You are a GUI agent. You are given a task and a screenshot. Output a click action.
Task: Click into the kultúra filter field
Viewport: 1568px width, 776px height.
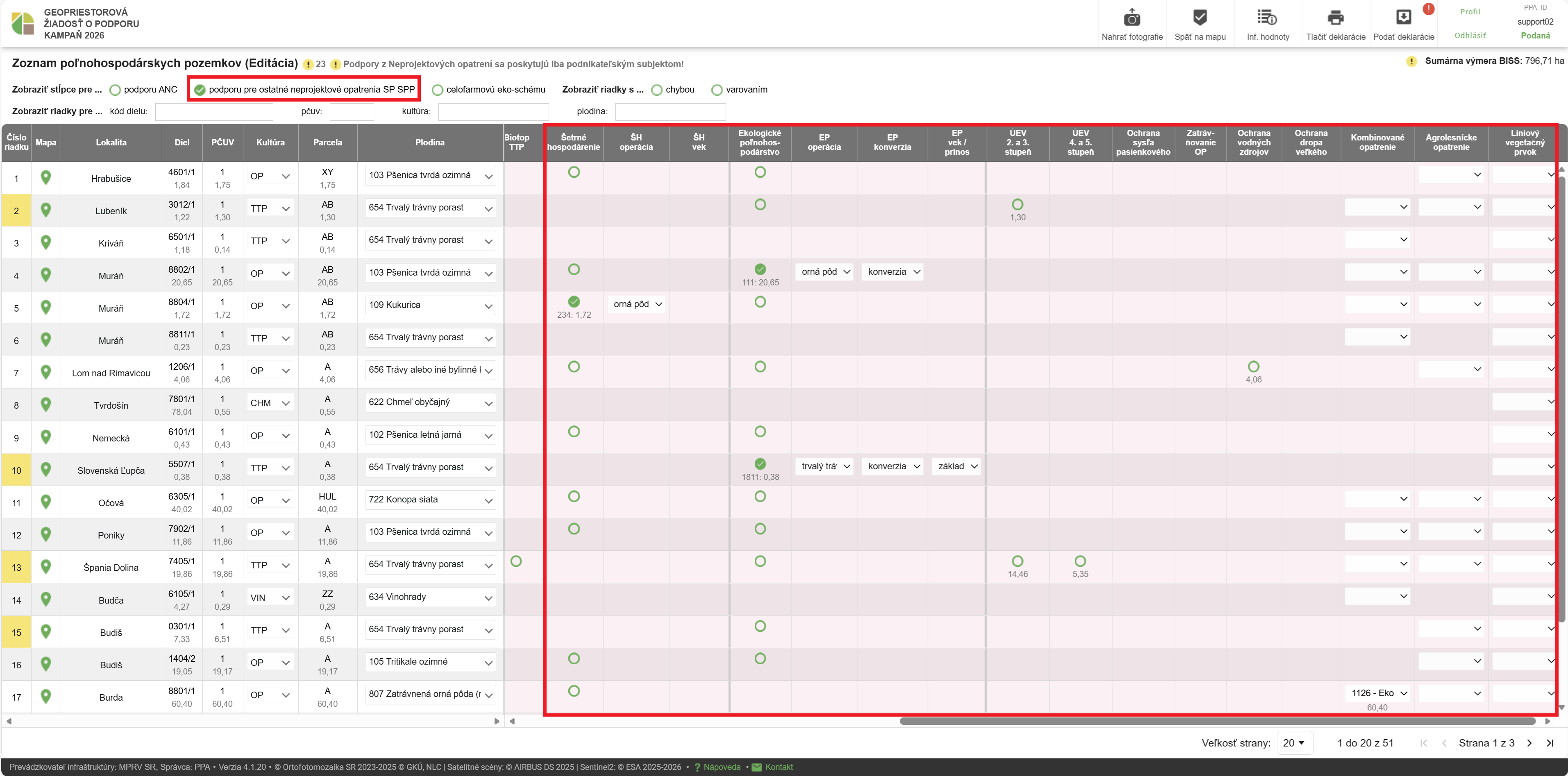[x=493, y=111]
